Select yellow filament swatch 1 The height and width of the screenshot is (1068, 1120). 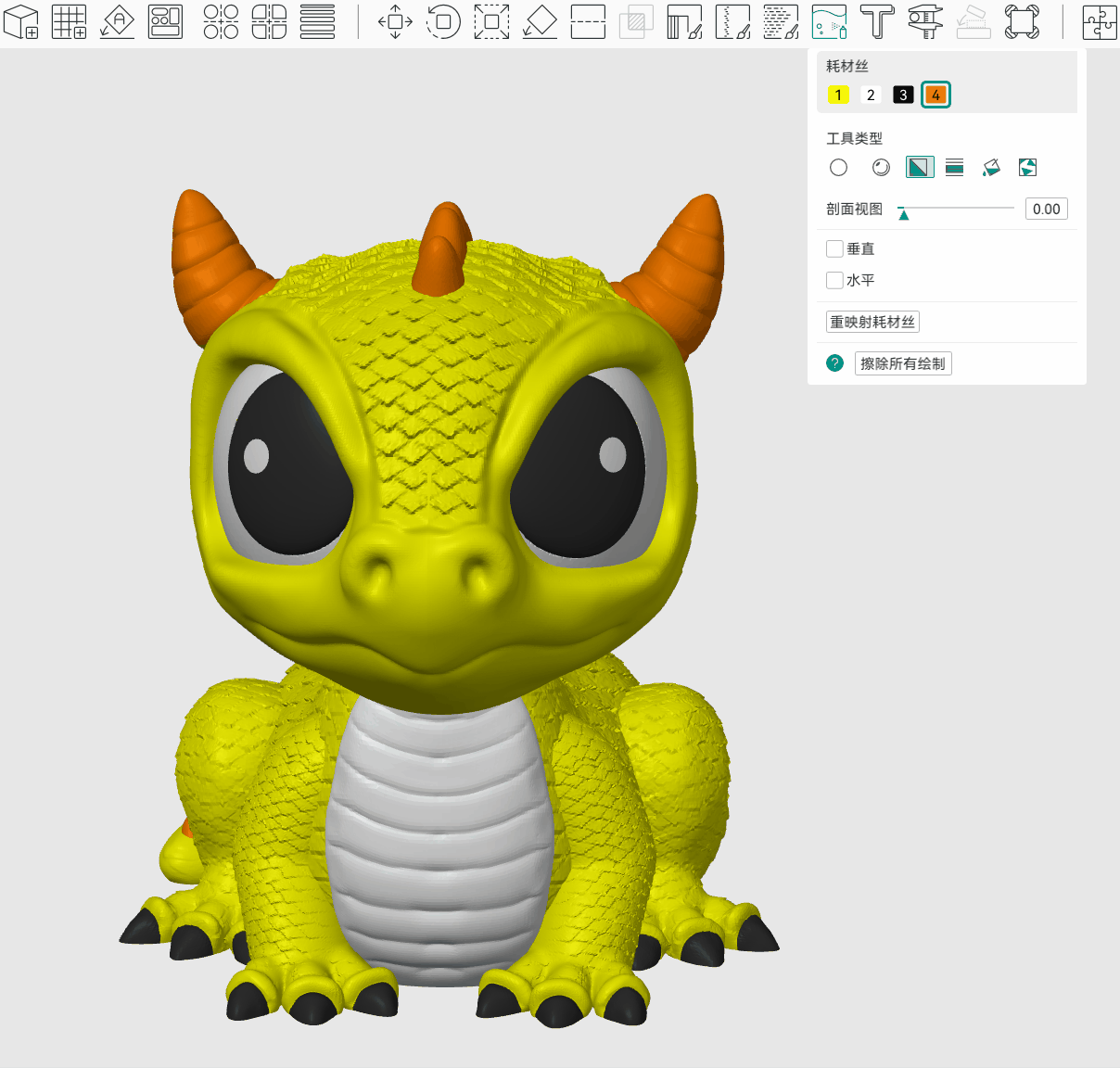point(838,95)
